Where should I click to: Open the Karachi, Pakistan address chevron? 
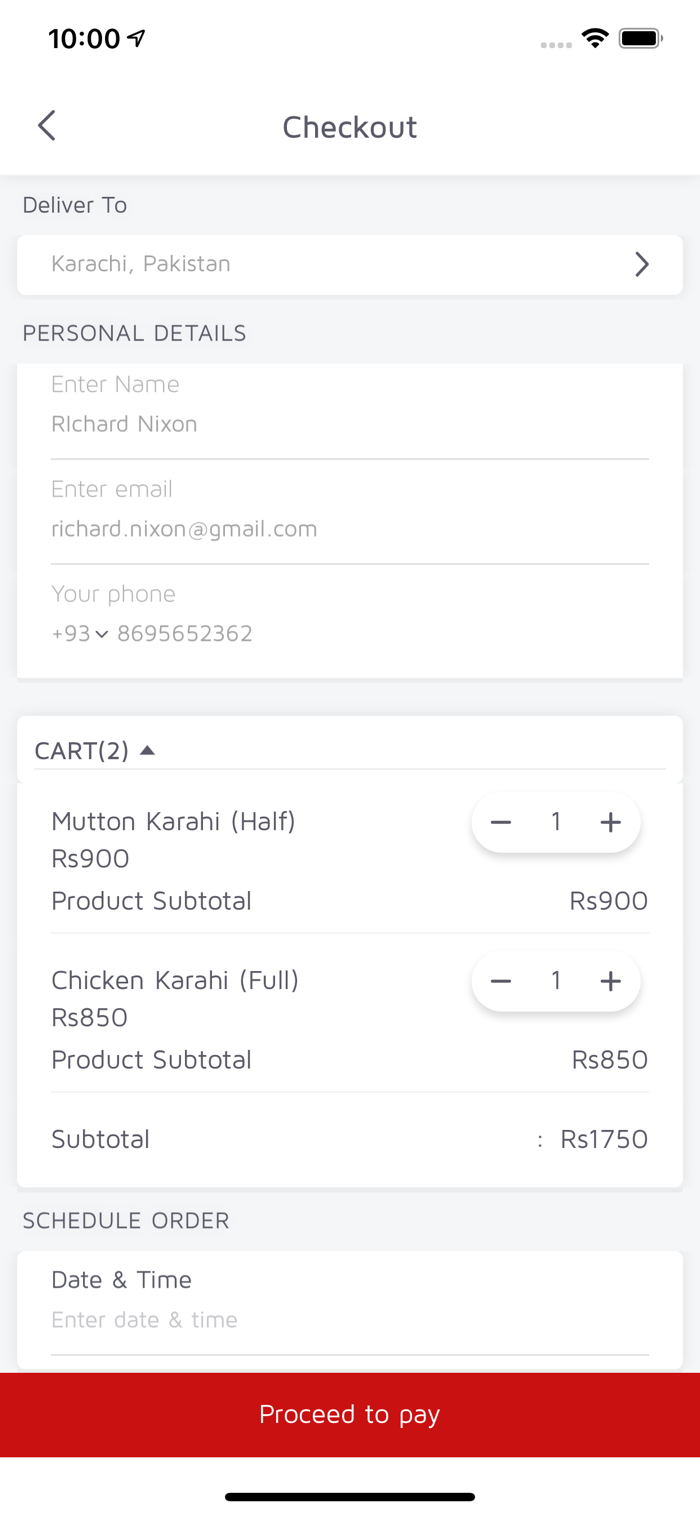coord(642,264)
